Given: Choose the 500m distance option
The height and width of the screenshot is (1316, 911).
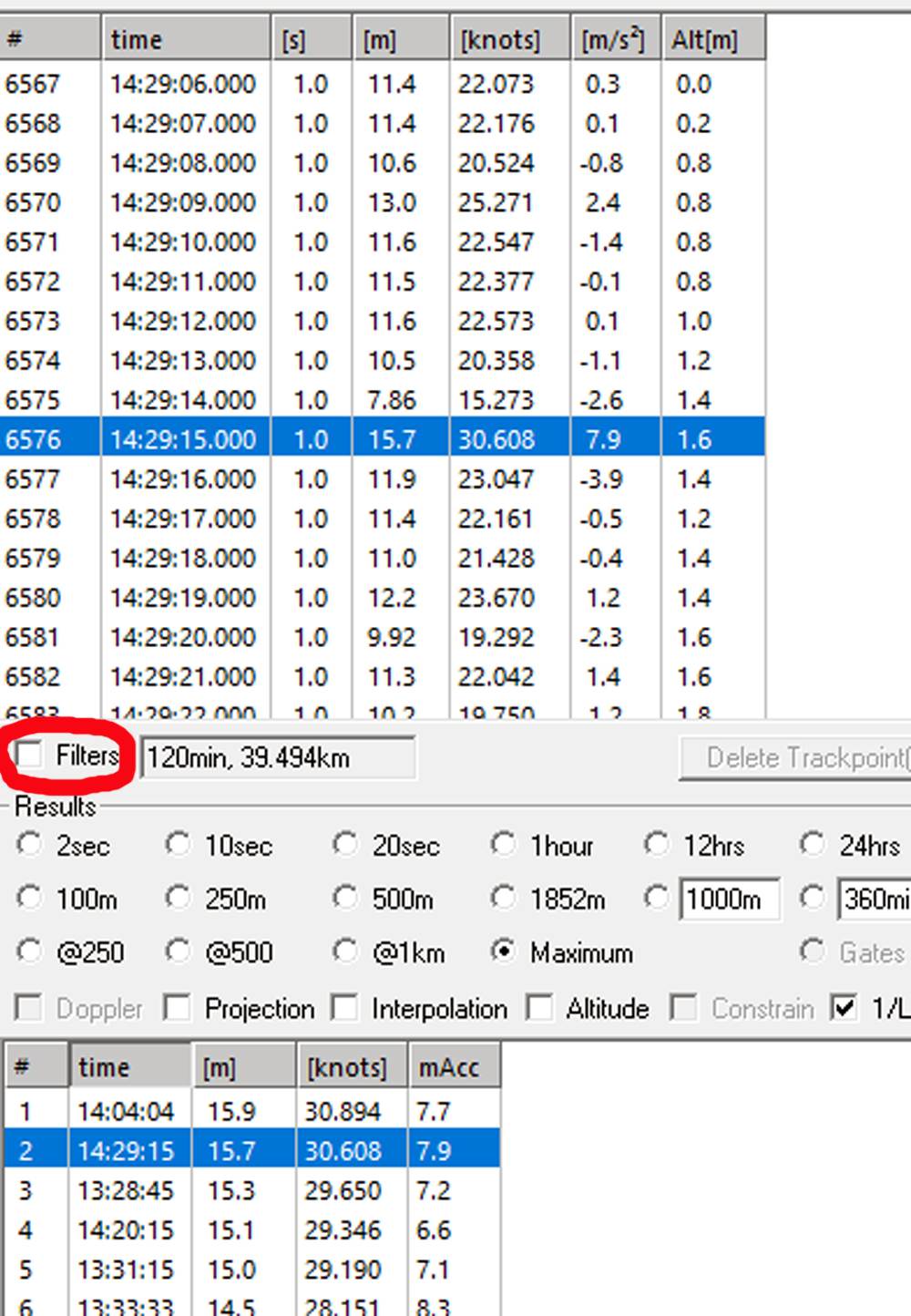Looking at the screenshot, I should click(x=345, y=899).
